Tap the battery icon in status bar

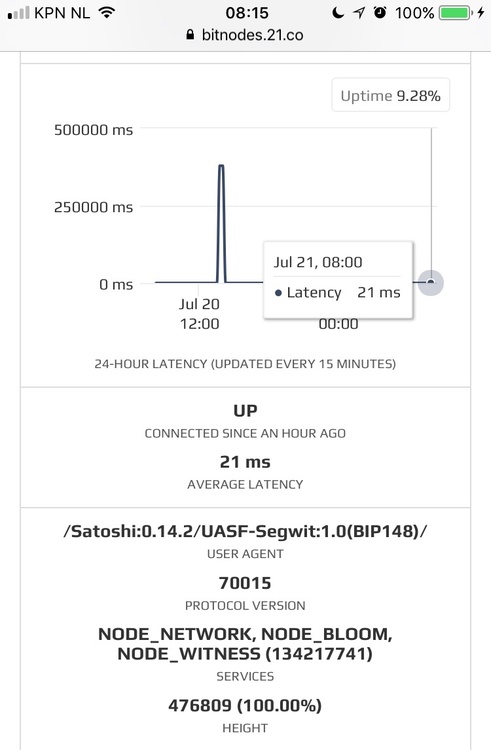point(456,13)
